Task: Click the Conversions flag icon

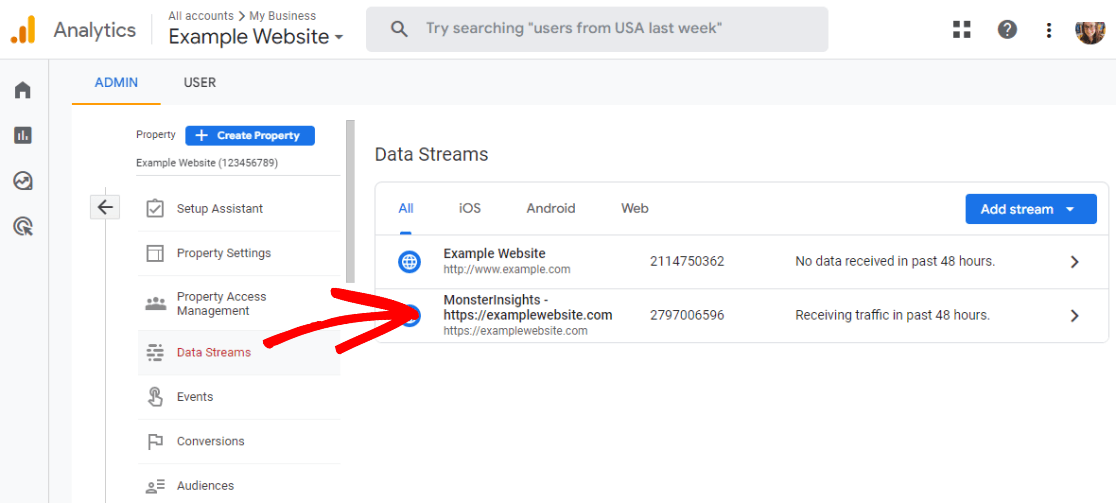Action: point(154,442)
